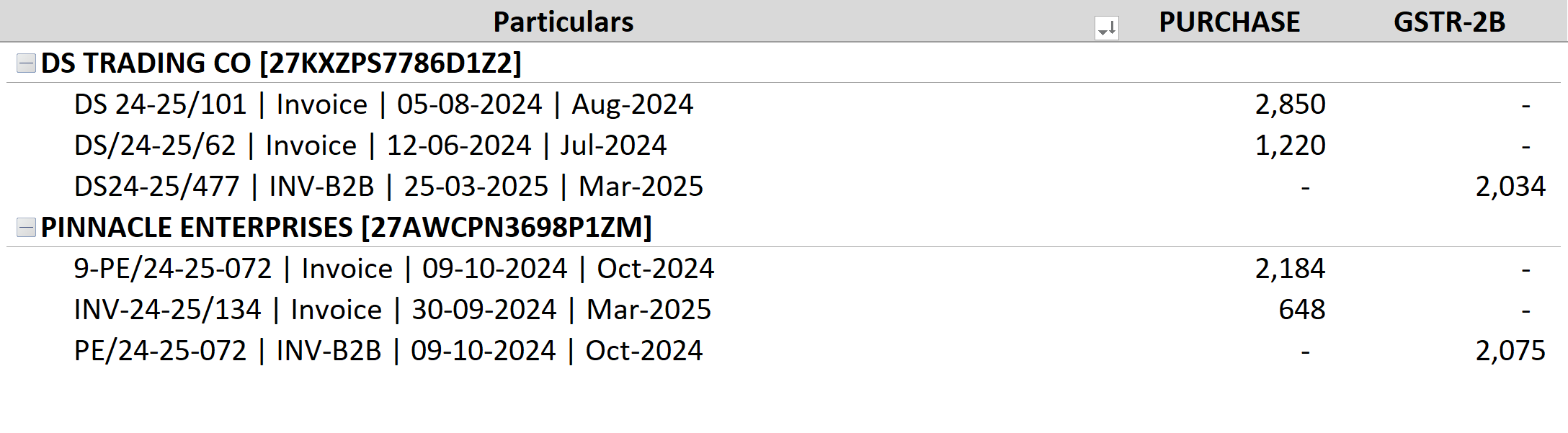Click the purchase amount 2,850 cell

pyautogui.click(x=1290, y=104)
